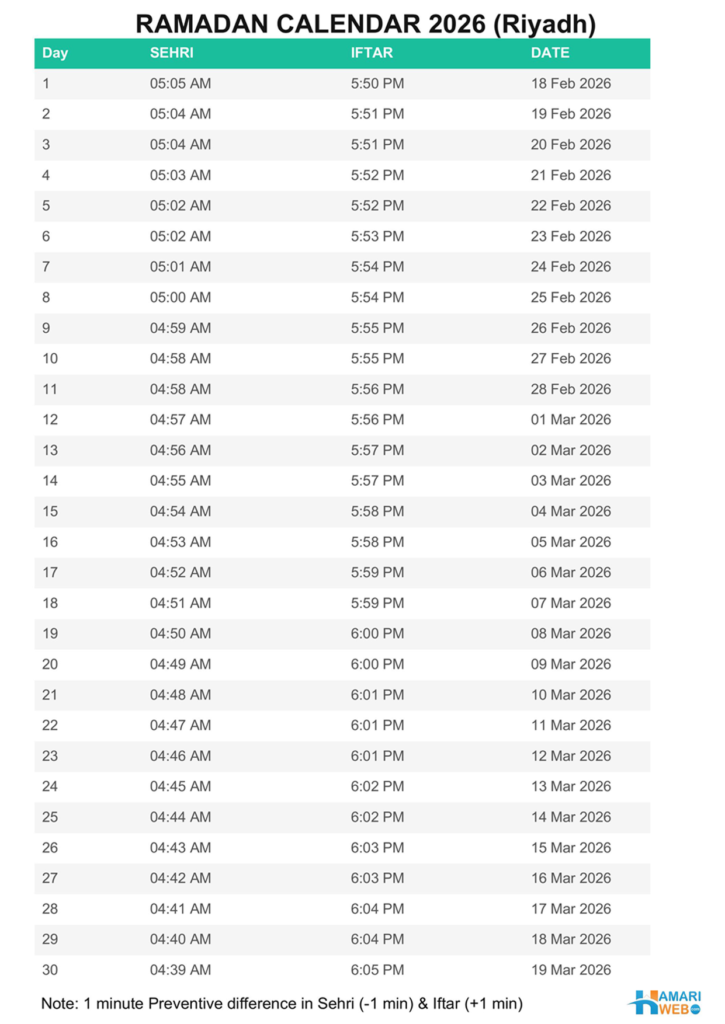
Task: Click the 05:05 AM sehri time
Action: point(180,84)
